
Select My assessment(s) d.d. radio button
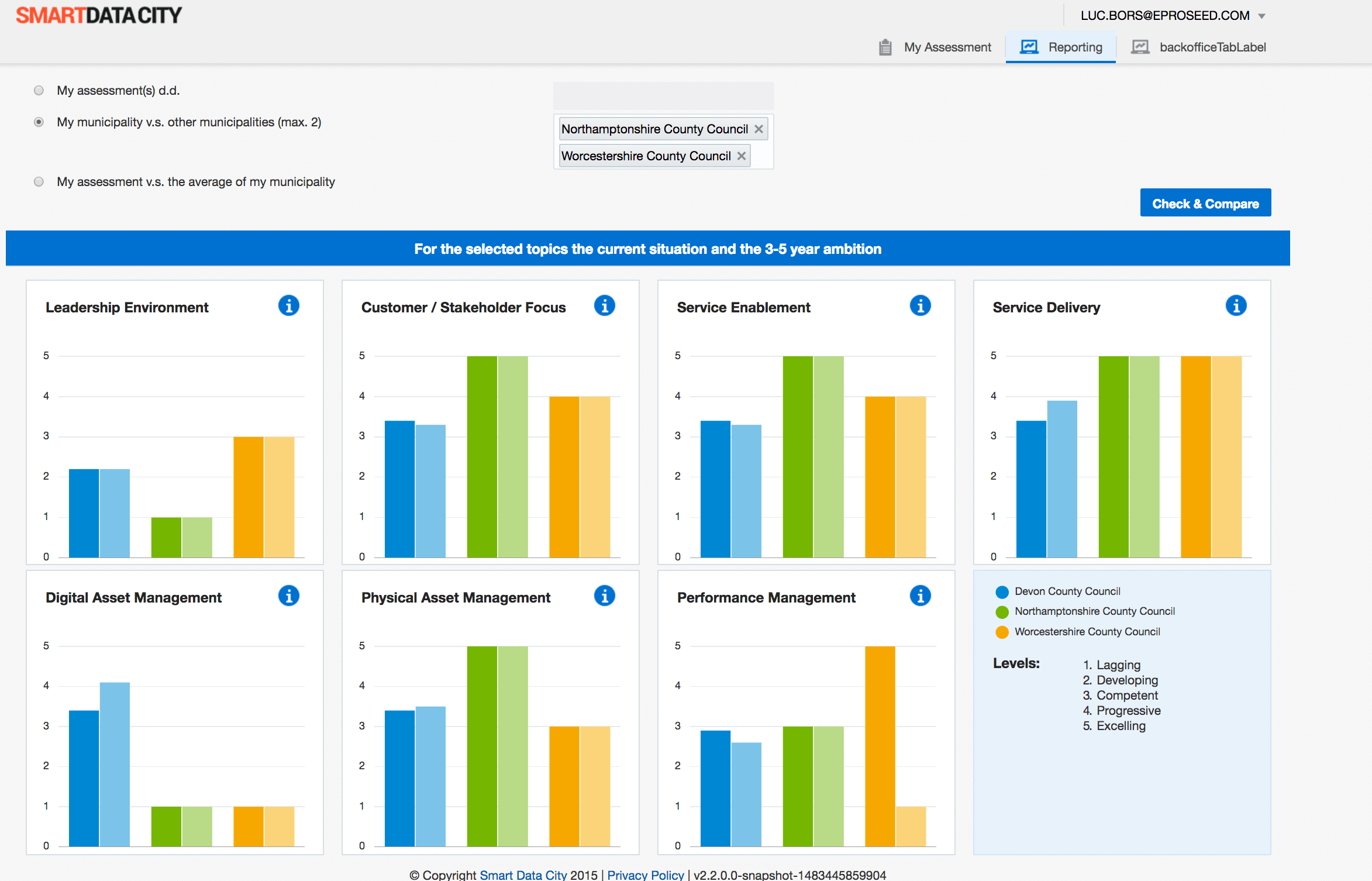tap(39, 90)
